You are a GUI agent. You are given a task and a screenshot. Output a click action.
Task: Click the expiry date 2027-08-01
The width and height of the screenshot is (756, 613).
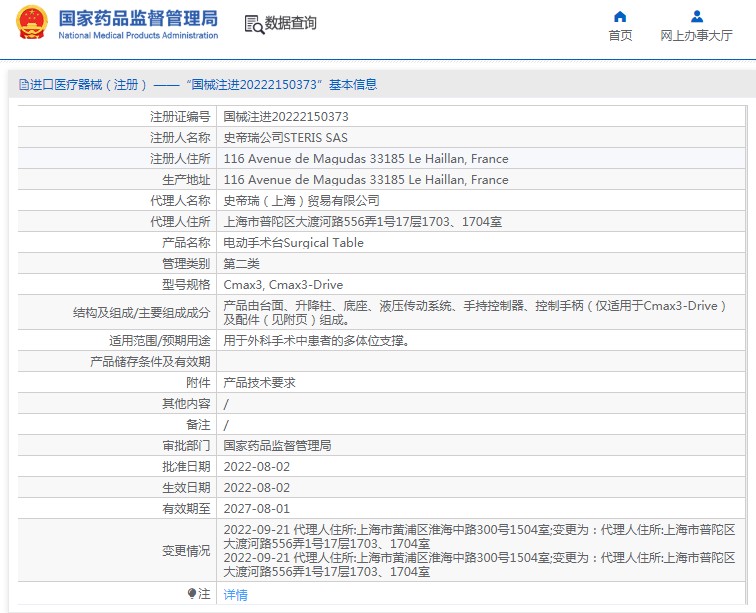[256, 509]
